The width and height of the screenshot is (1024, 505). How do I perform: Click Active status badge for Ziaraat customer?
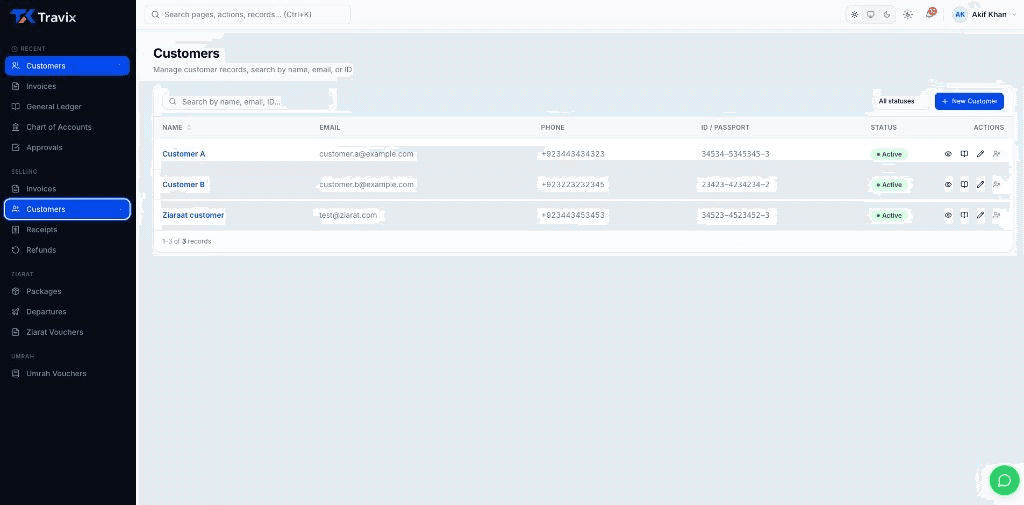pyautogui.click(x=889, y=216)
